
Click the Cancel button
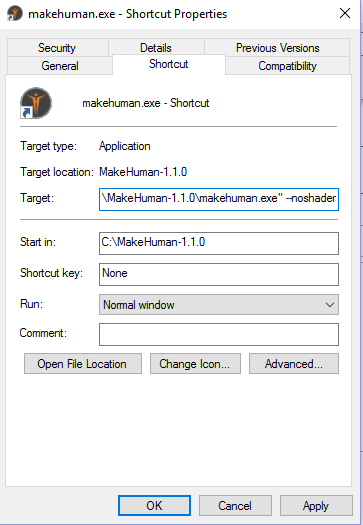click(x=235, y=506)
